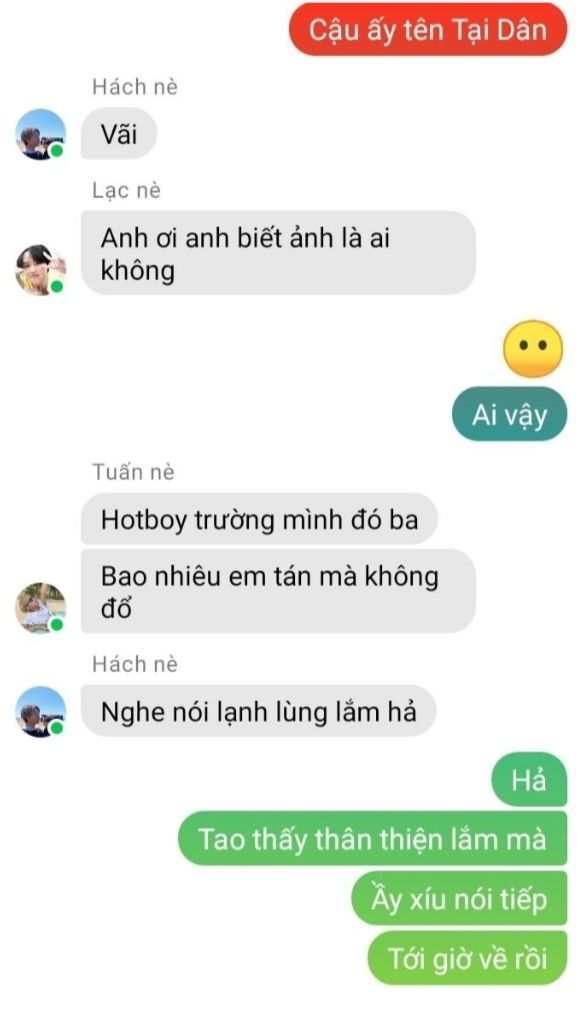Tap Hách nè's avatar beside 'Nghe nói lạnh lùng'
577x1026 pixels.
pyautogui.click(x=41, y=712)
